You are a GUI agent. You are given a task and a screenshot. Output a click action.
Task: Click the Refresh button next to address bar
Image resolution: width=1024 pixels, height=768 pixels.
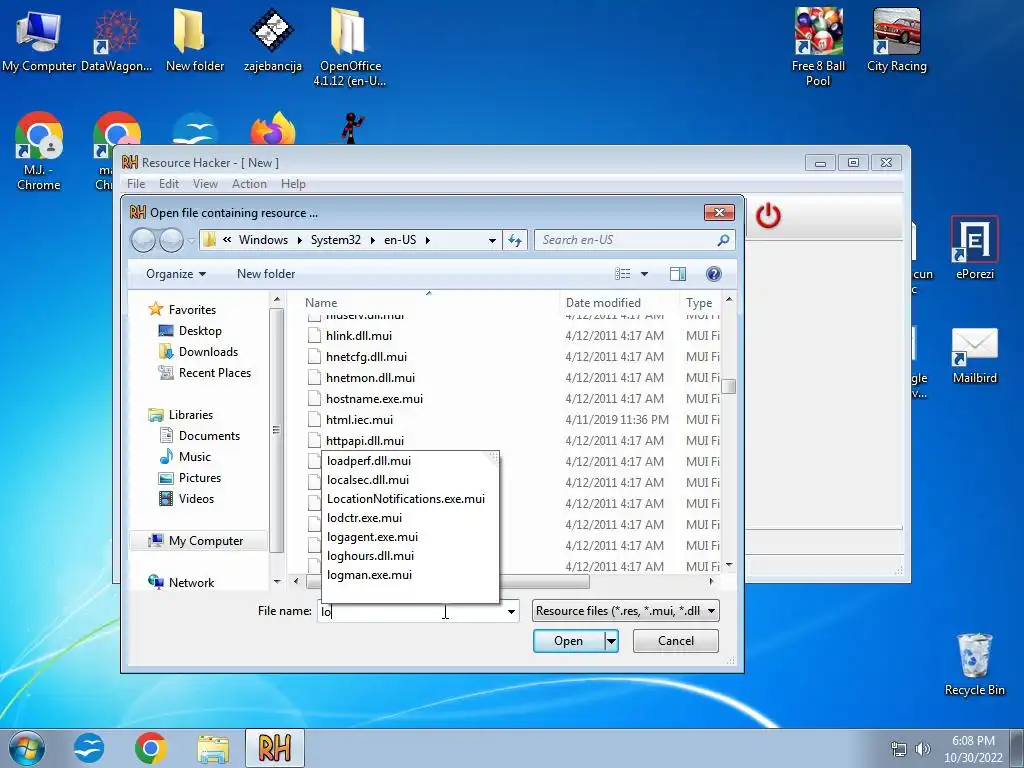(515, 240)
